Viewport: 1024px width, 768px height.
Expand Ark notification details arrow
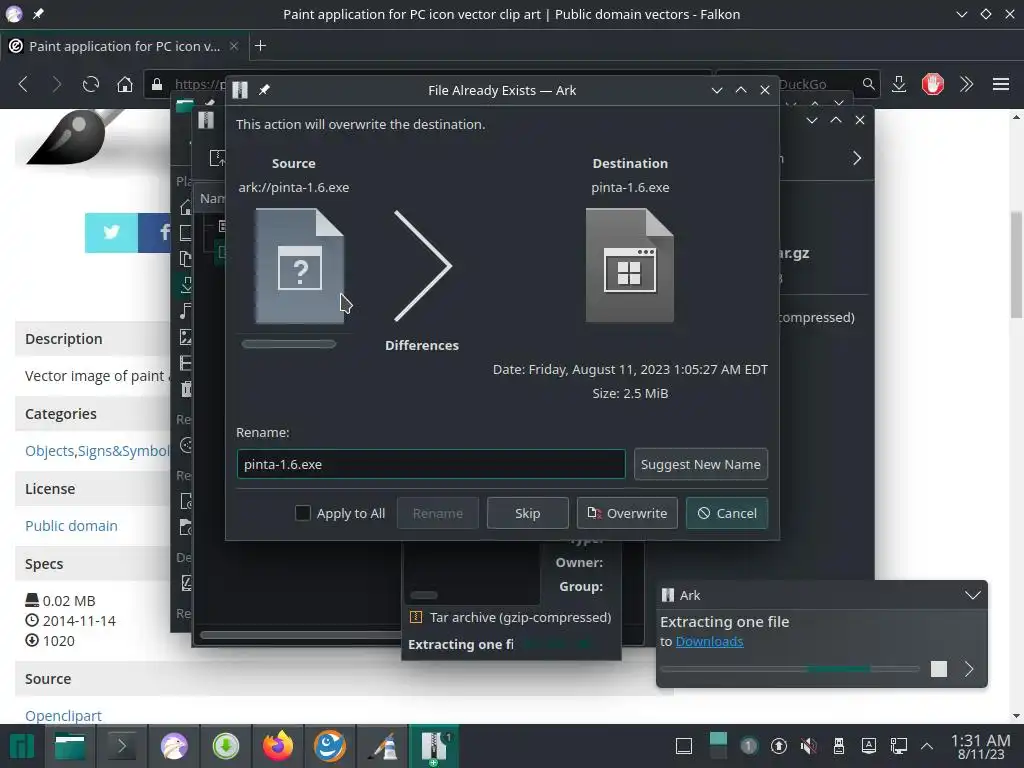click(x=969, y=669)
